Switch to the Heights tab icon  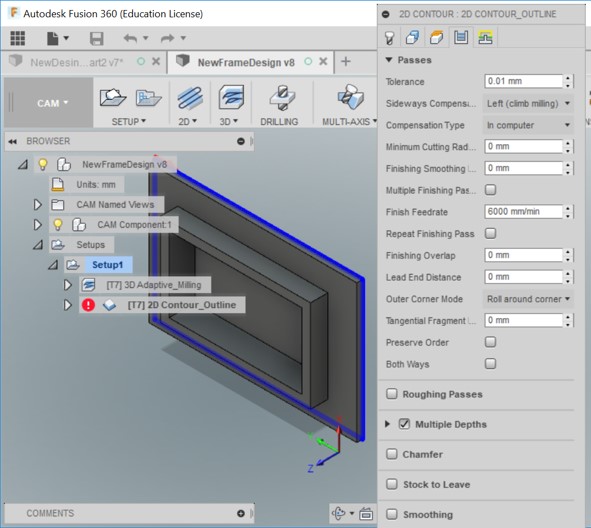tap(436, 37)
